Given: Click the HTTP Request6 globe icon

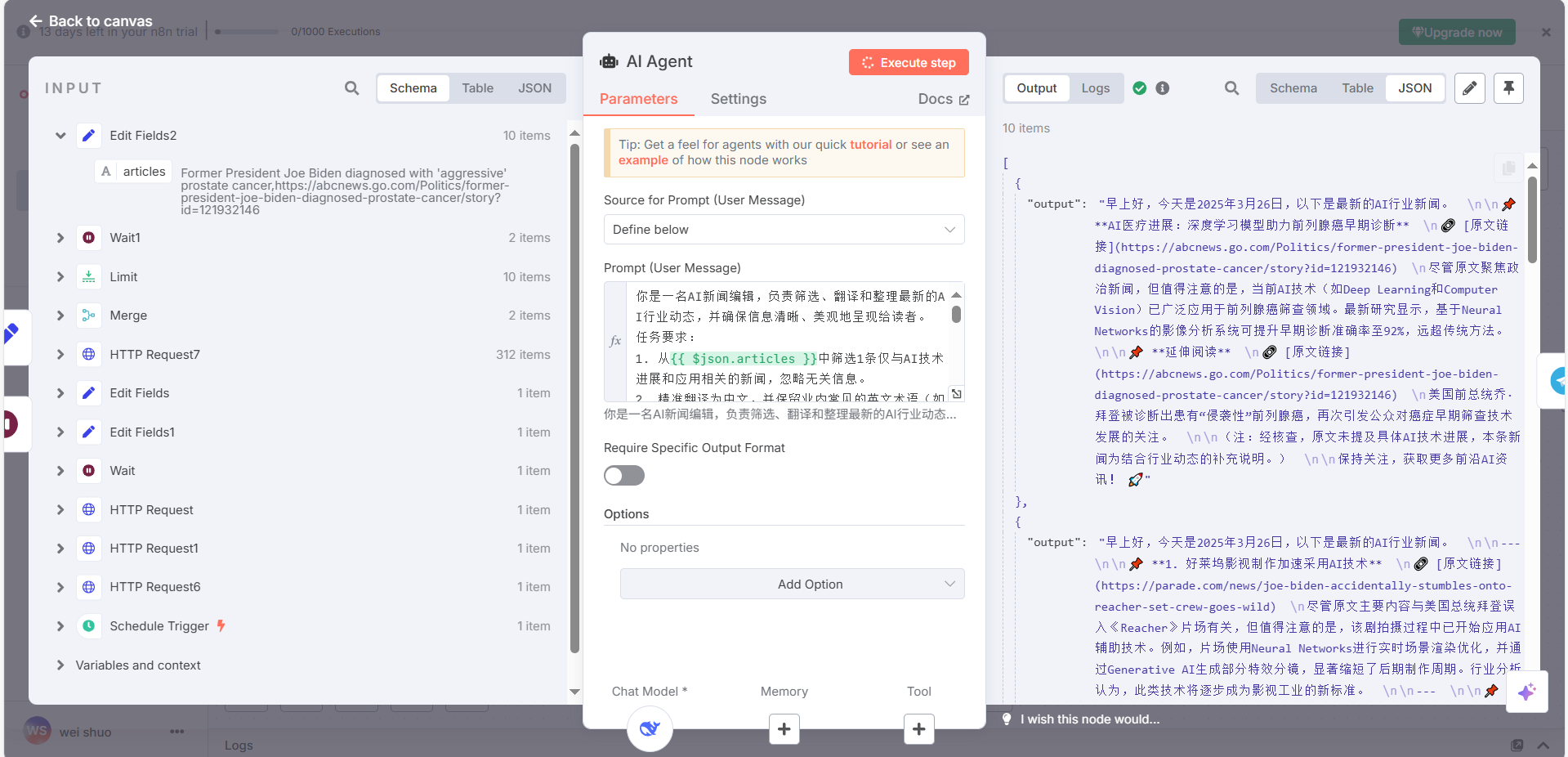Looking at the screenshot, I should coord(89,587).
